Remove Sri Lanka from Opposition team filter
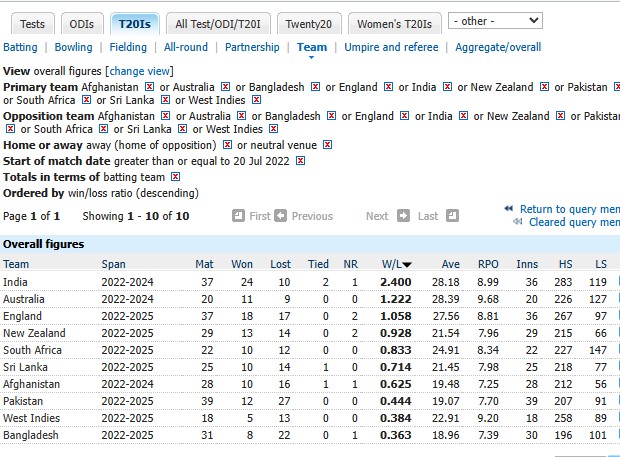This screenshot has height=457, width=620. coord(182,129)
